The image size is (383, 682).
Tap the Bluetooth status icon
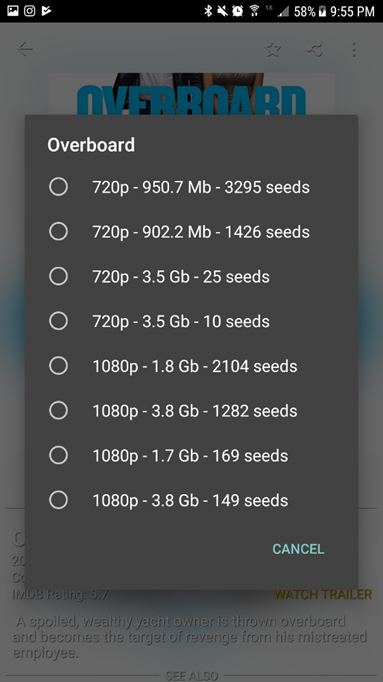pos(208,11)
